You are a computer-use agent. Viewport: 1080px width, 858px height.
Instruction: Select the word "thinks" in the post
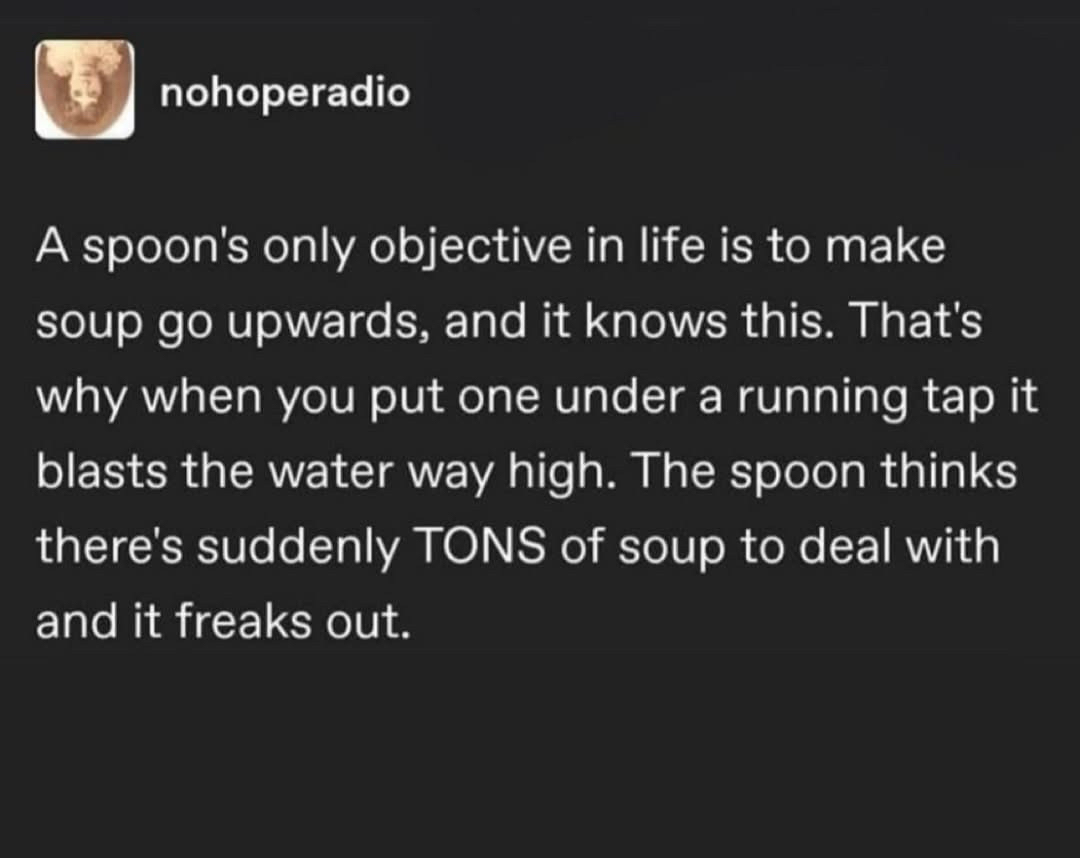[x=948, y=473]
